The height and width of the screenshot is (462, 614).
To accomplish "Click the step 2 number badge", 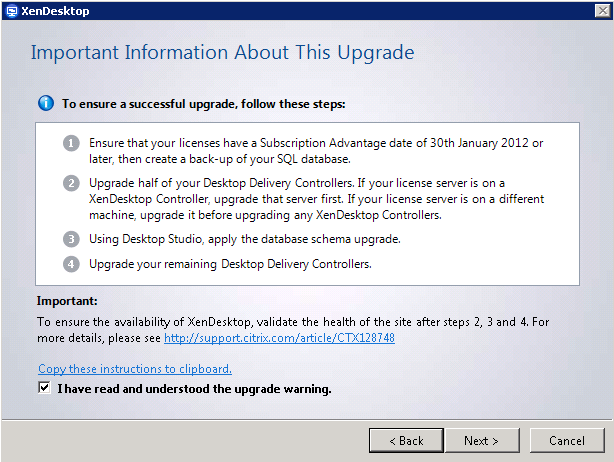I will point(71,183).
